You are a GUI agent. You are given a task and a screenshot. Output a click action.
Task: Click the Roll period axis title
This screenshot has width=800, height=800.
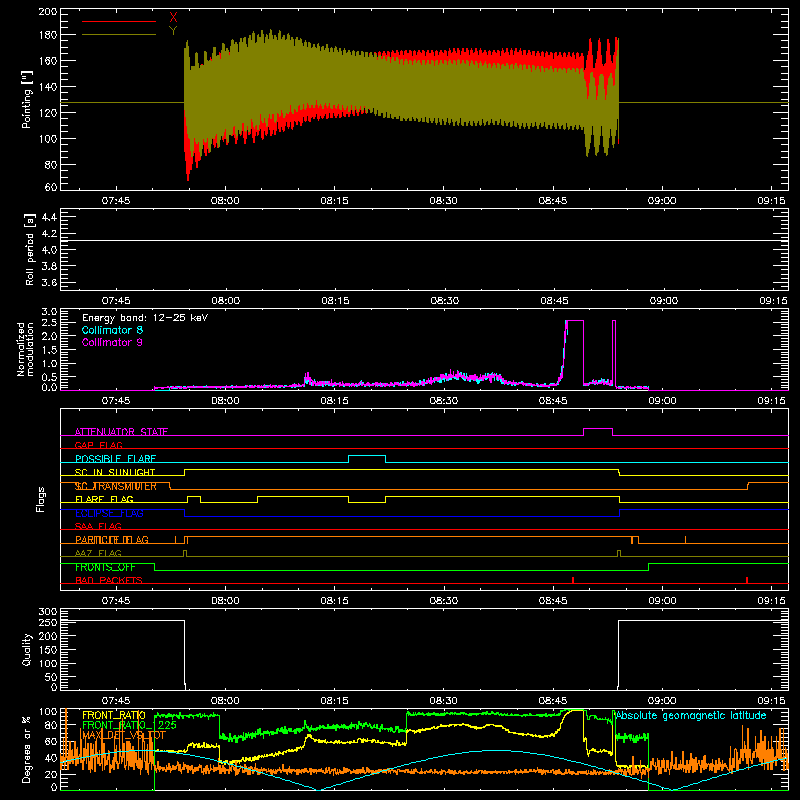tap(30, 249)
